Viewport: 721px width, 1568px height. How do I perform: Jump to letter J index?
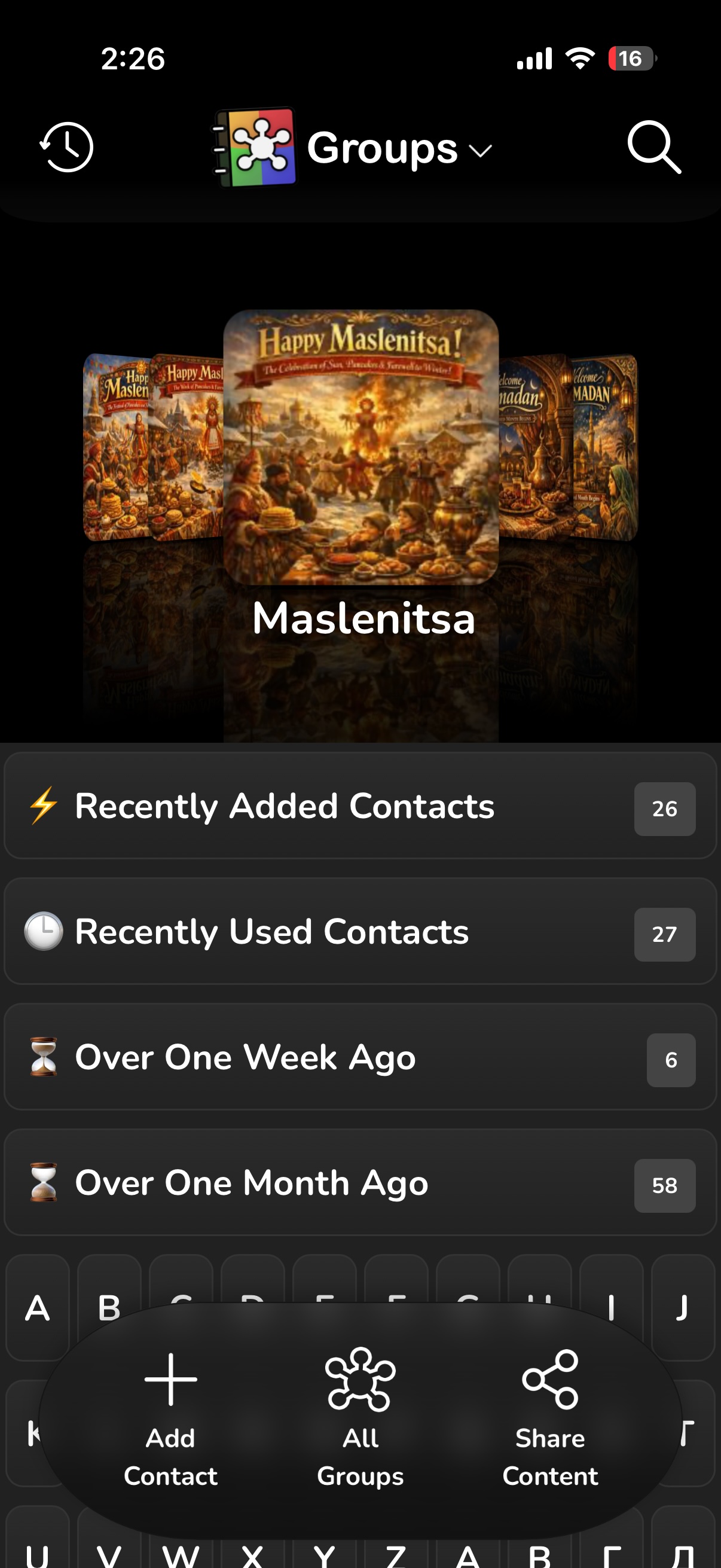[x=683, y=1307]
